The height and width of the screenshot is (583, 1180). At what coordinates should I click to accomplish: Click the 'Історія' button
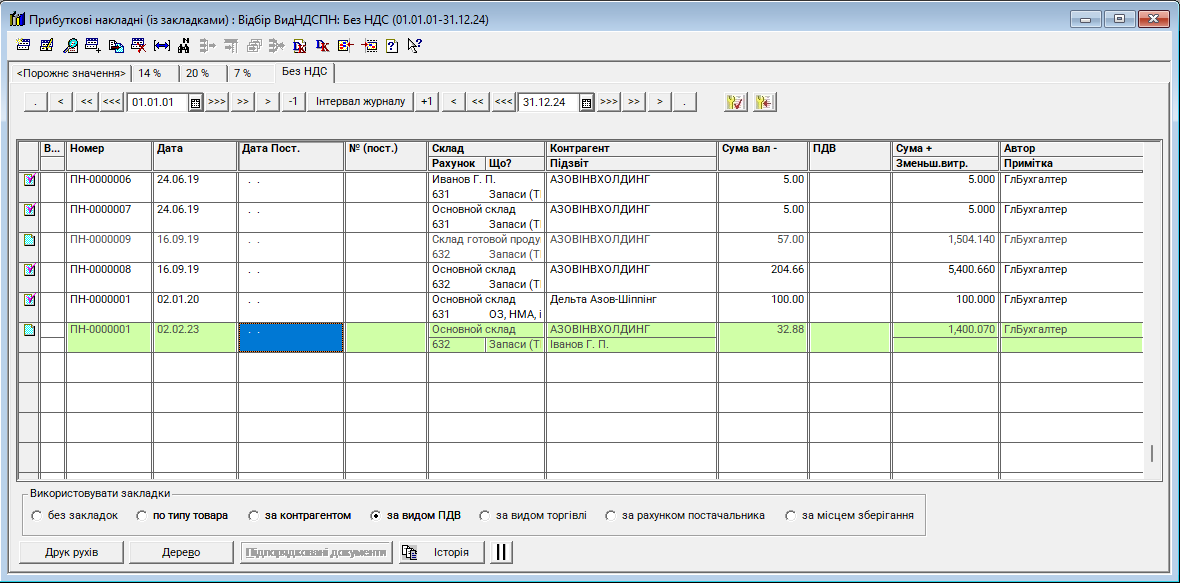(x=441, y=552)
